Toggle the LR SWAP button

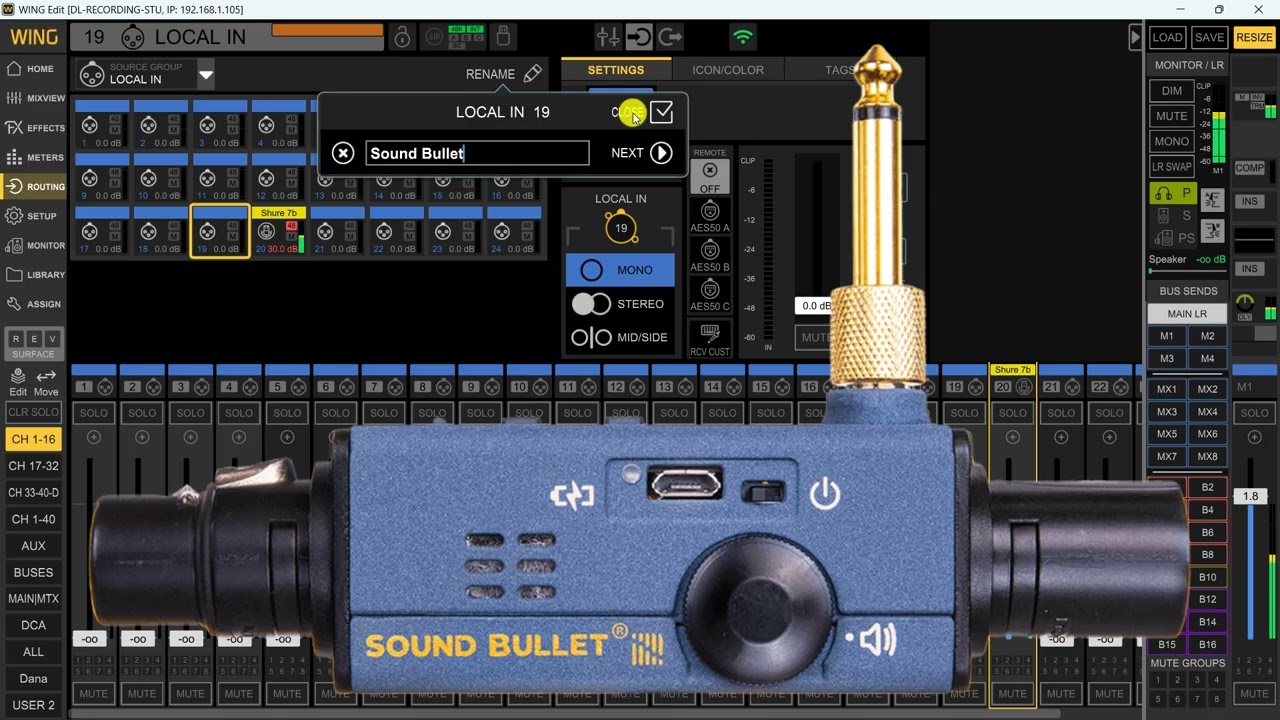[1171, 167]
